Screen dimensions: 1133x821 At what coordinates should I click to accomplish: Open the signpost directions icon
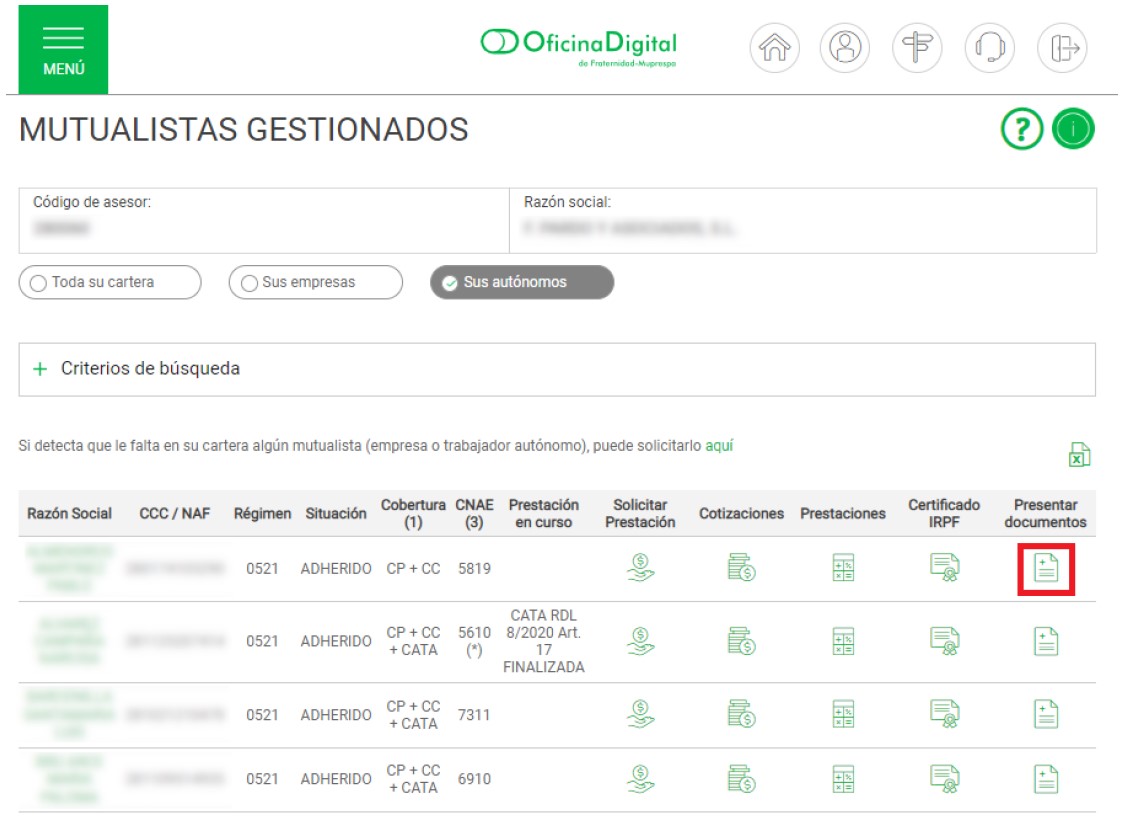[x=917, y=48]
